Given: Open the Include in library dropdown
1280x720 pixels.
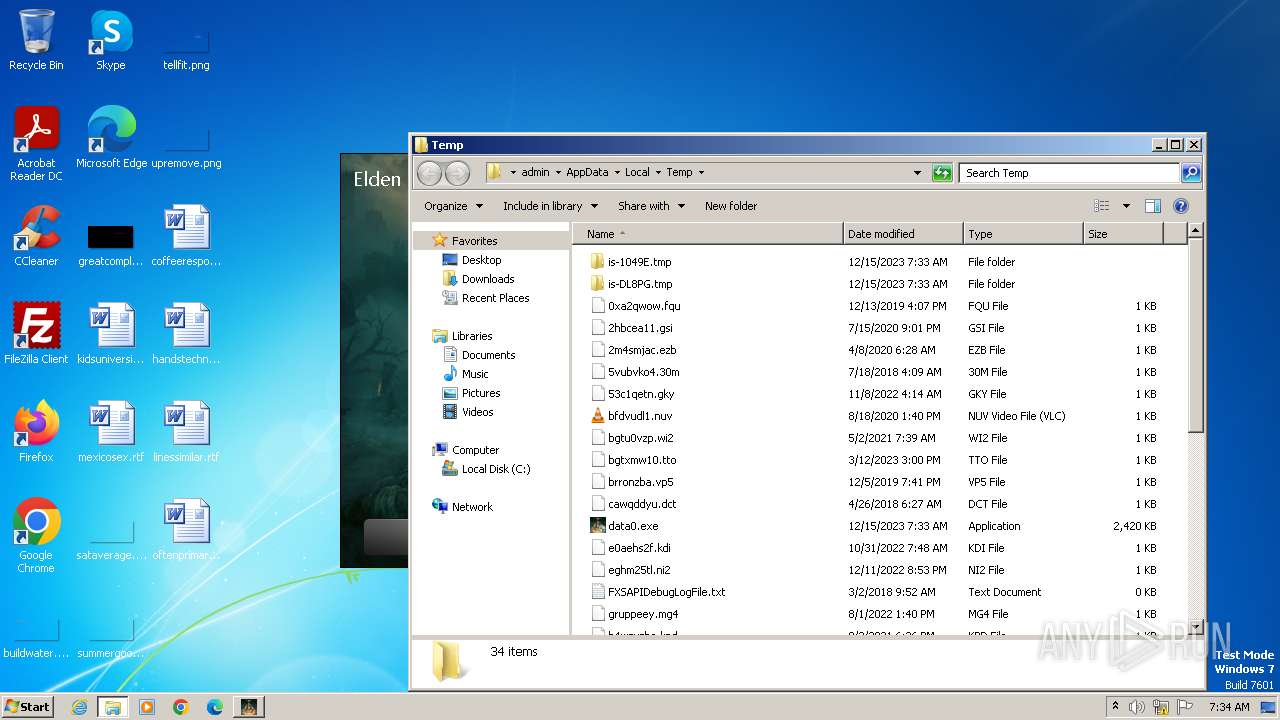Looking at the screenshot, I should [x=550, y=206].
